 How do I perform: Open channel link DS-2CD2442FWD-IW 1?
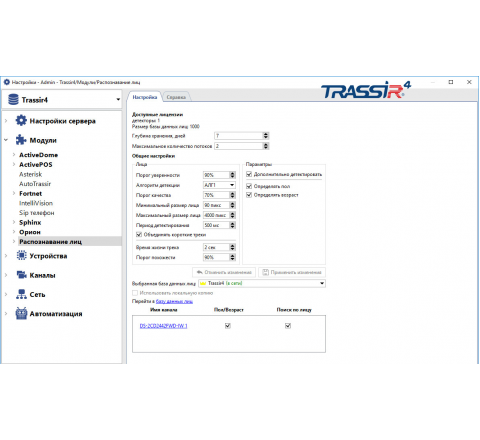click(x=164, y=326)
